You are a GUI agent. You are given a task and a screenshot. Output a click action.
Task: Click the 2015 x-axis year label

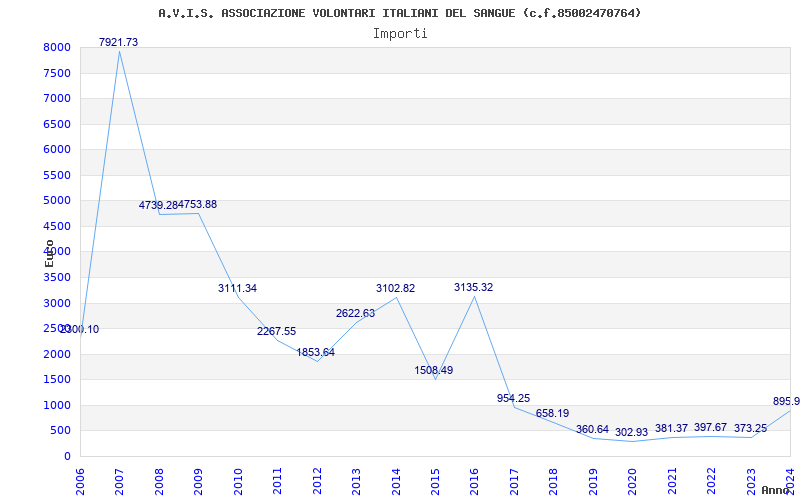(x=435, y=482)
